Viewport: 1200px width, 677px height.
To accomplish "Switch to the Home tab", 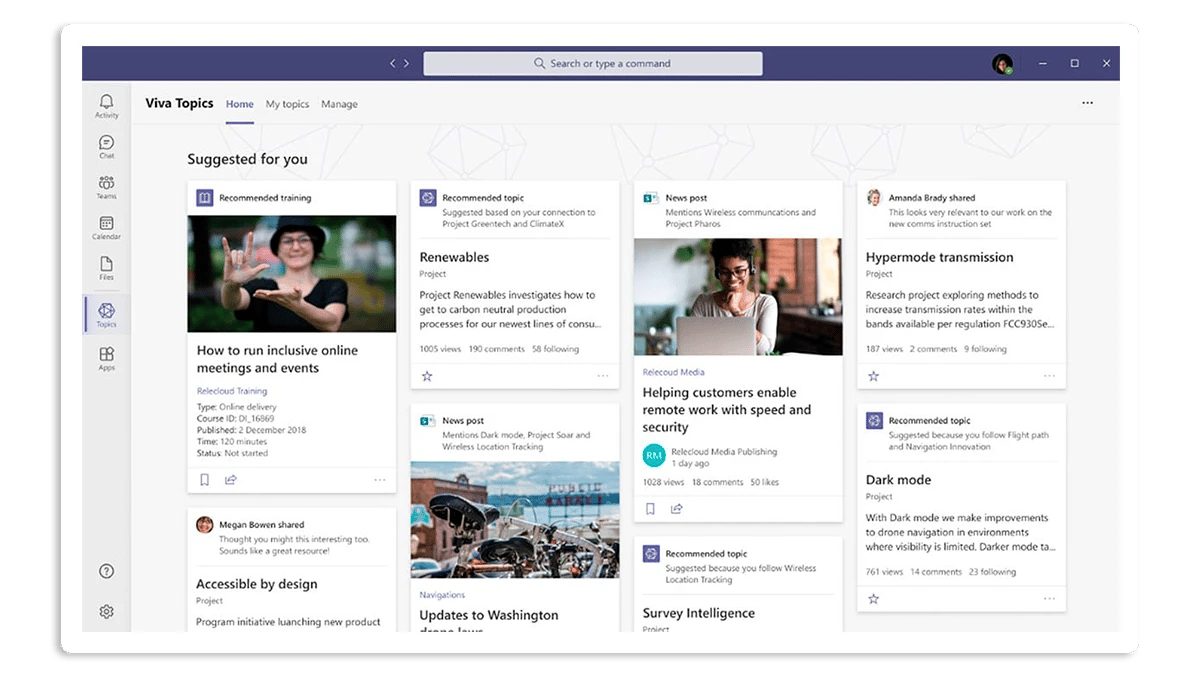I will [240, 104].
